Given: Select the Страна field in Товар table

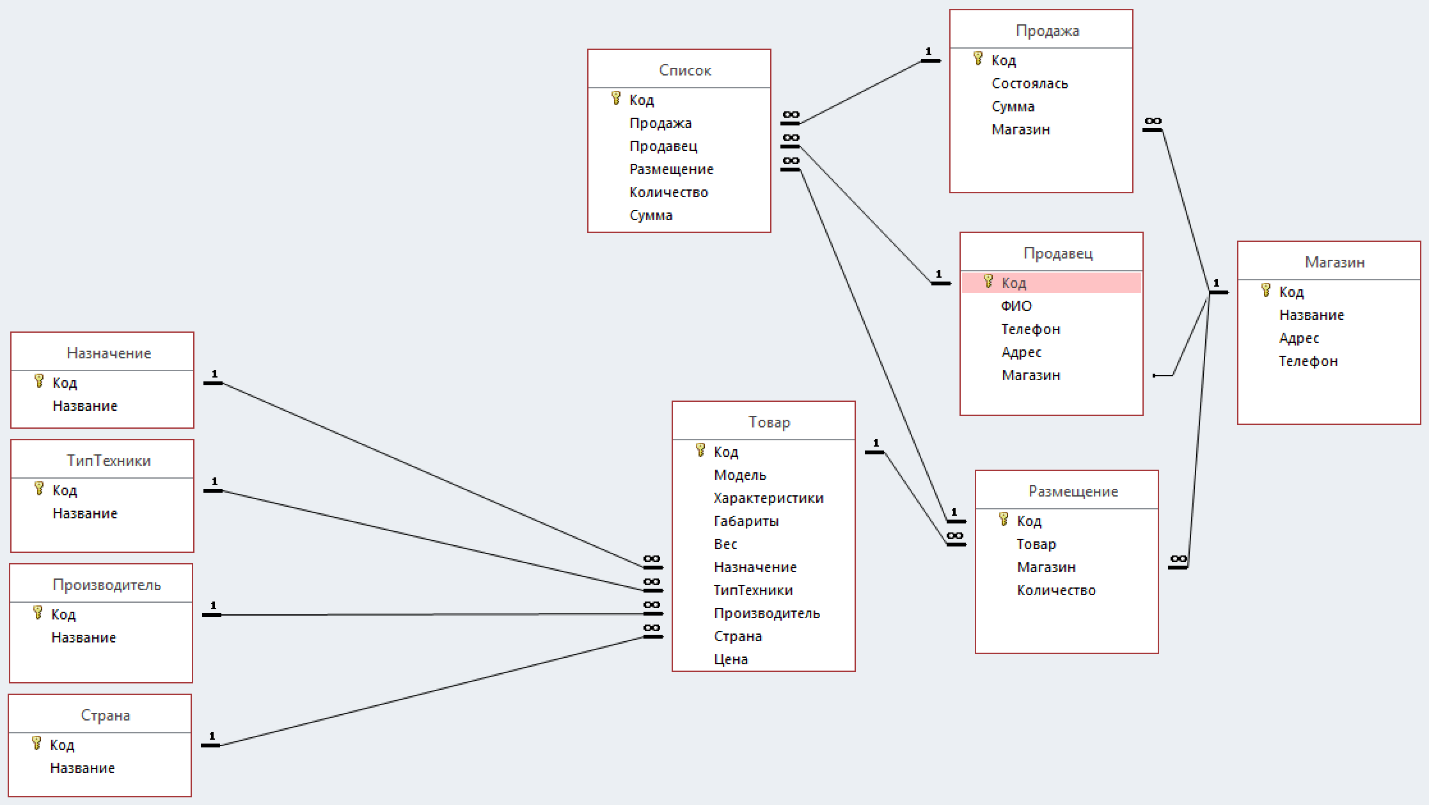Looking at the screenshot, I should point(764,636).
